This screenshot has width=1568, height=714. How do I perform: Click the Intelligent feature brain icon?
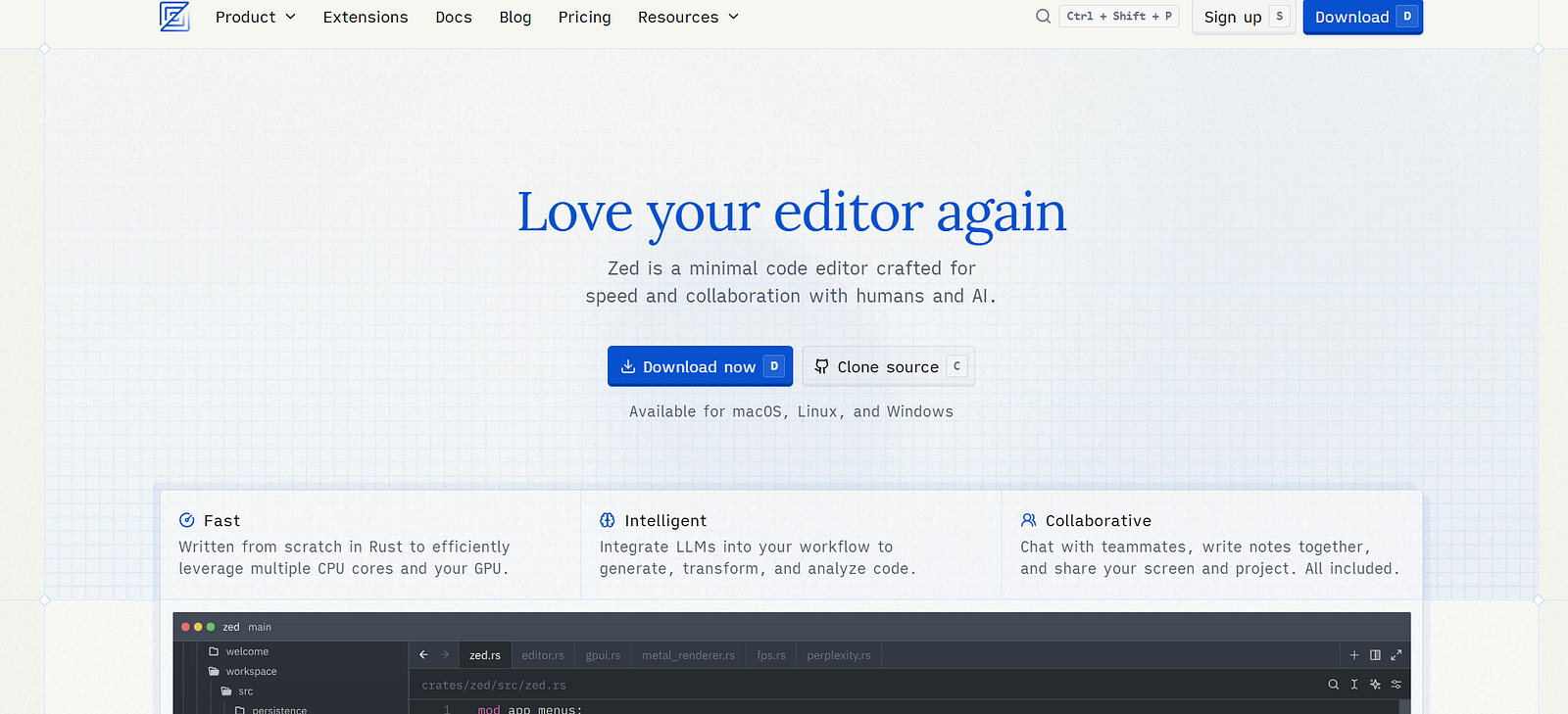[x=608, y=520]
